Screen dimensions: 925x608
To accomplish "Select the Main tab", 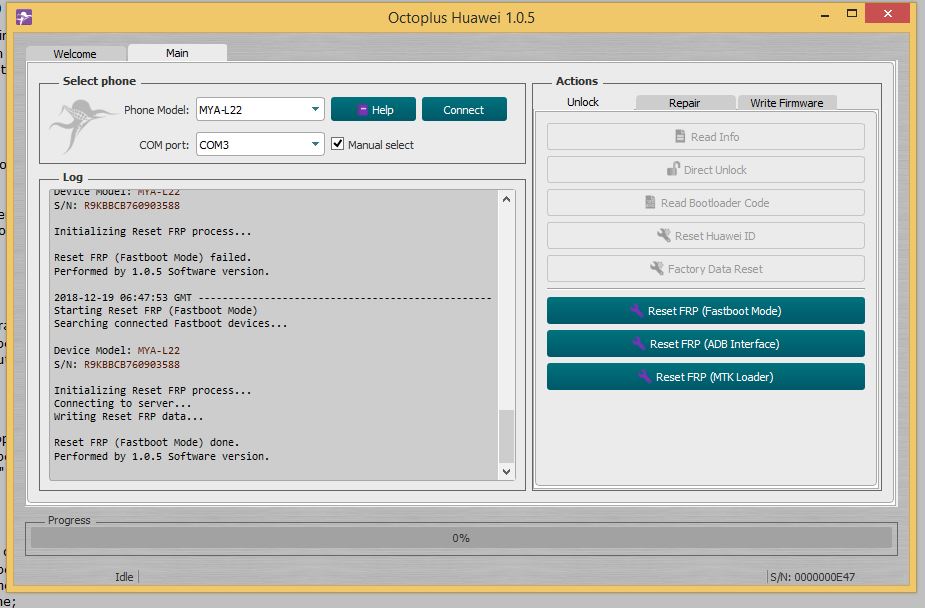I will click(x=177, y=53).
